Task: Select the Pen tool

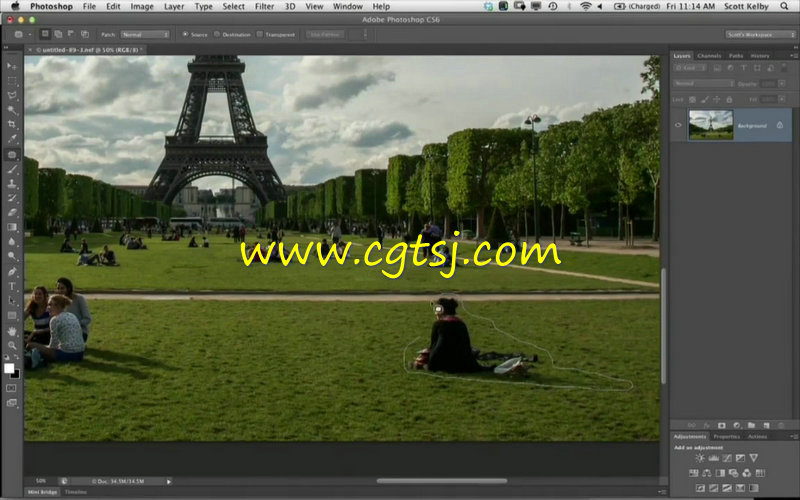Action: tap(12, 272)
